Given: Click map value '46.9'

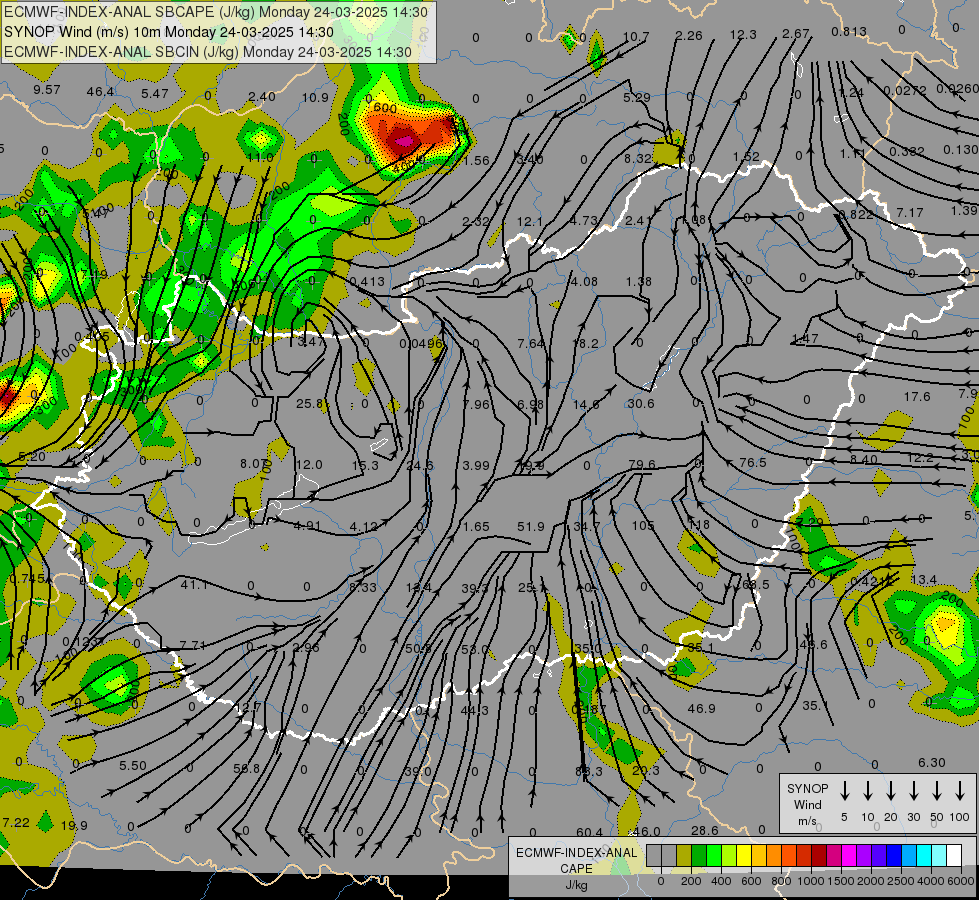Looking at the screenshot, I should 701,708.
